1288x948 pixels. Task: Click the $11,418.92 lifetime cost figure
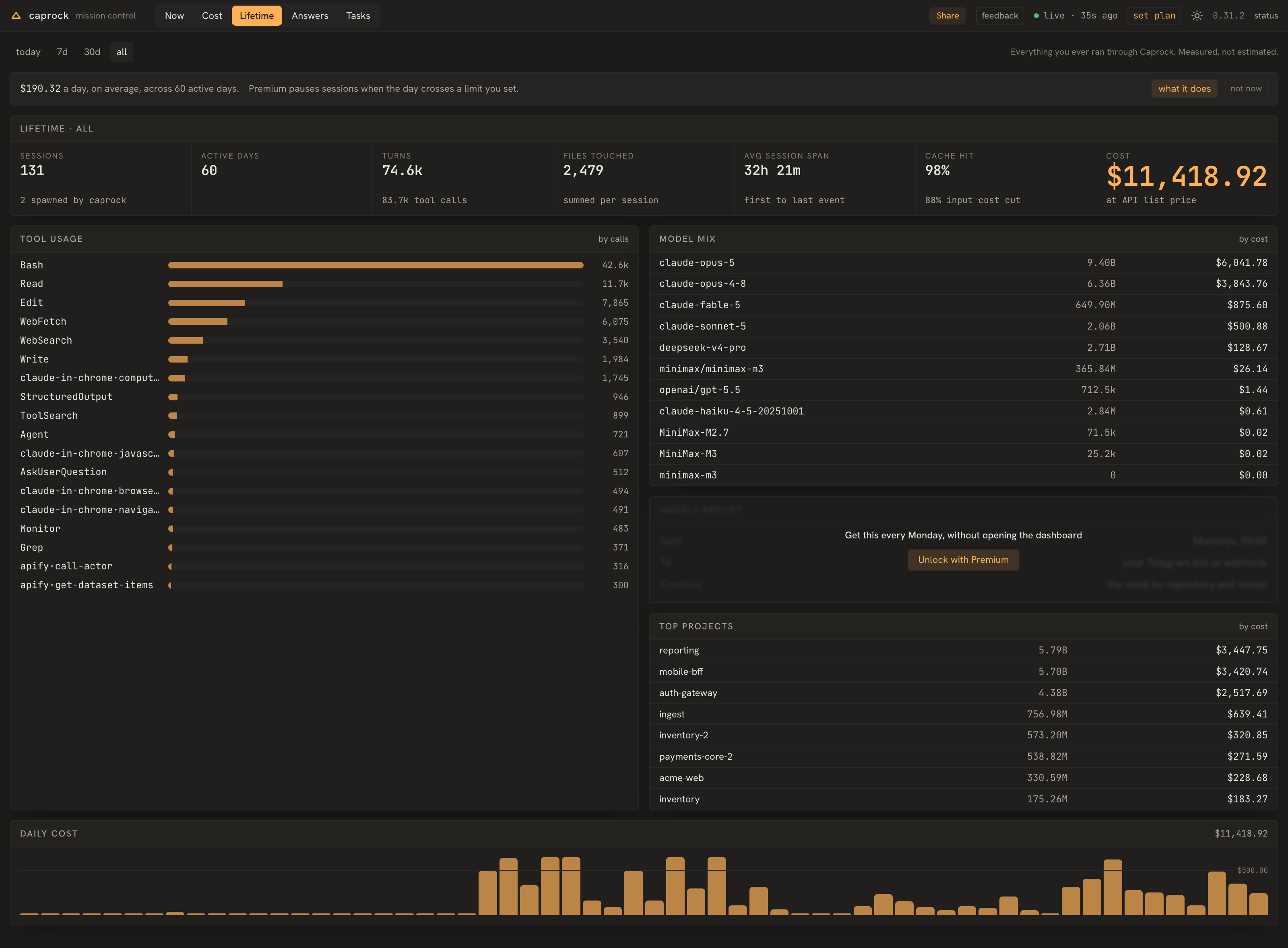pos(1187,176)
